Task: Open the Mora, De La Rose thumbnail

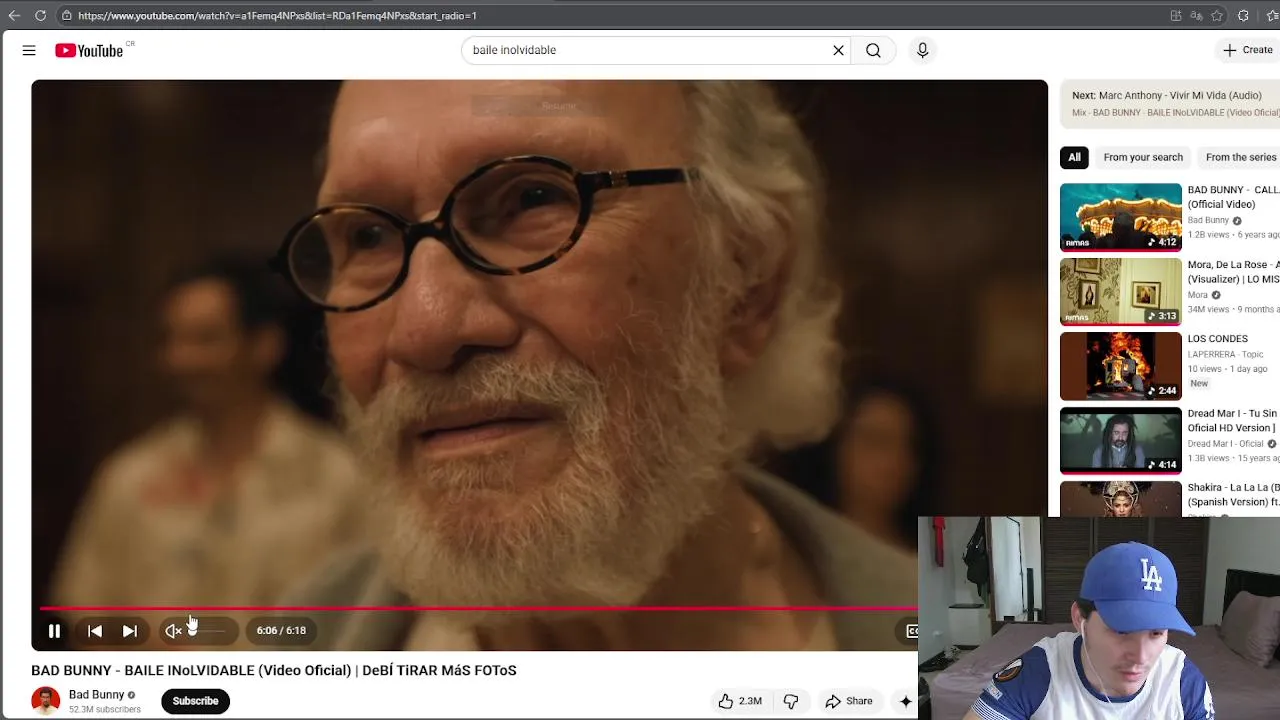Action: (x=1120, y=292)
